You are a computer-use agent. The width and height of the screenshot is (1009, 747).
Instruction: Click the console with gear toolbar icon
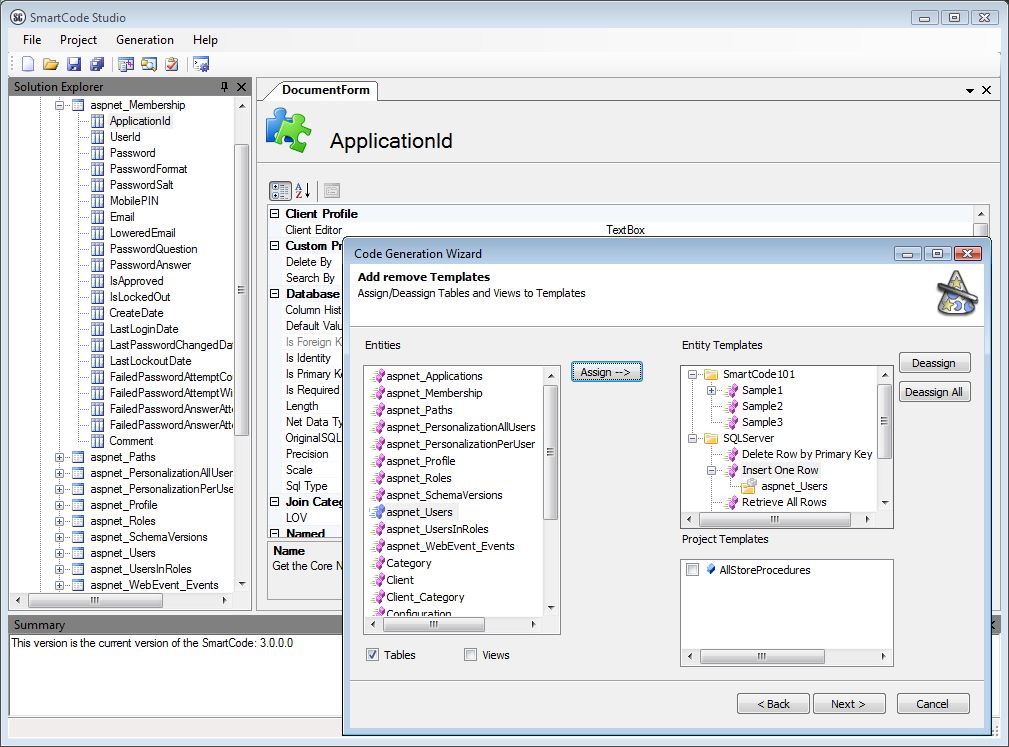pyautogui.click(x=201, y=64)
